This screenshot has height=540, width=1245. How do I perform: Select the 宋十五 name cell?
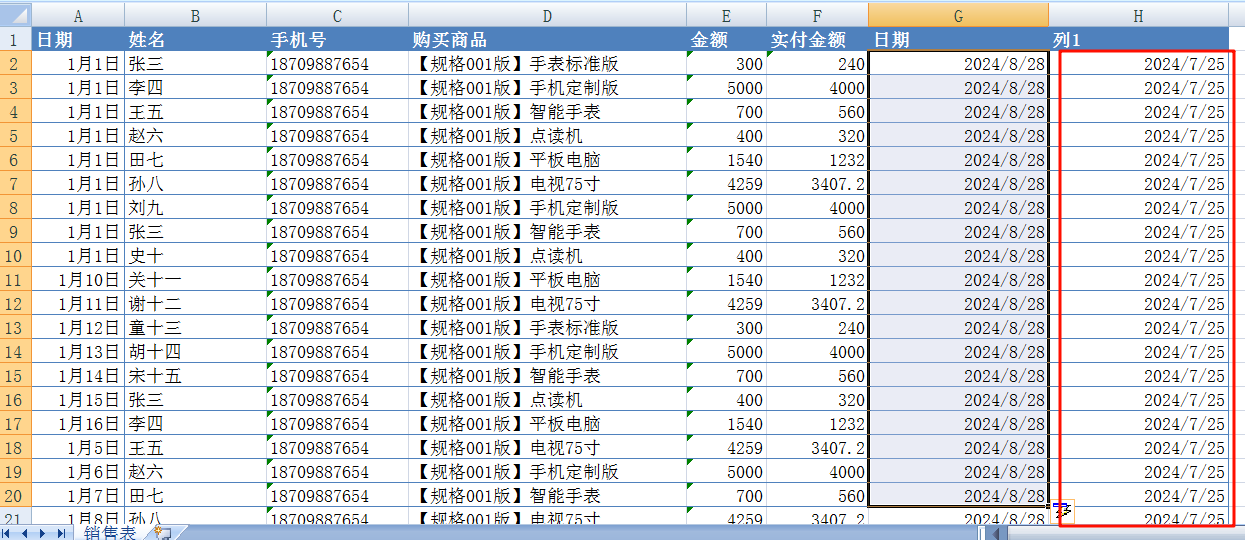195,376
